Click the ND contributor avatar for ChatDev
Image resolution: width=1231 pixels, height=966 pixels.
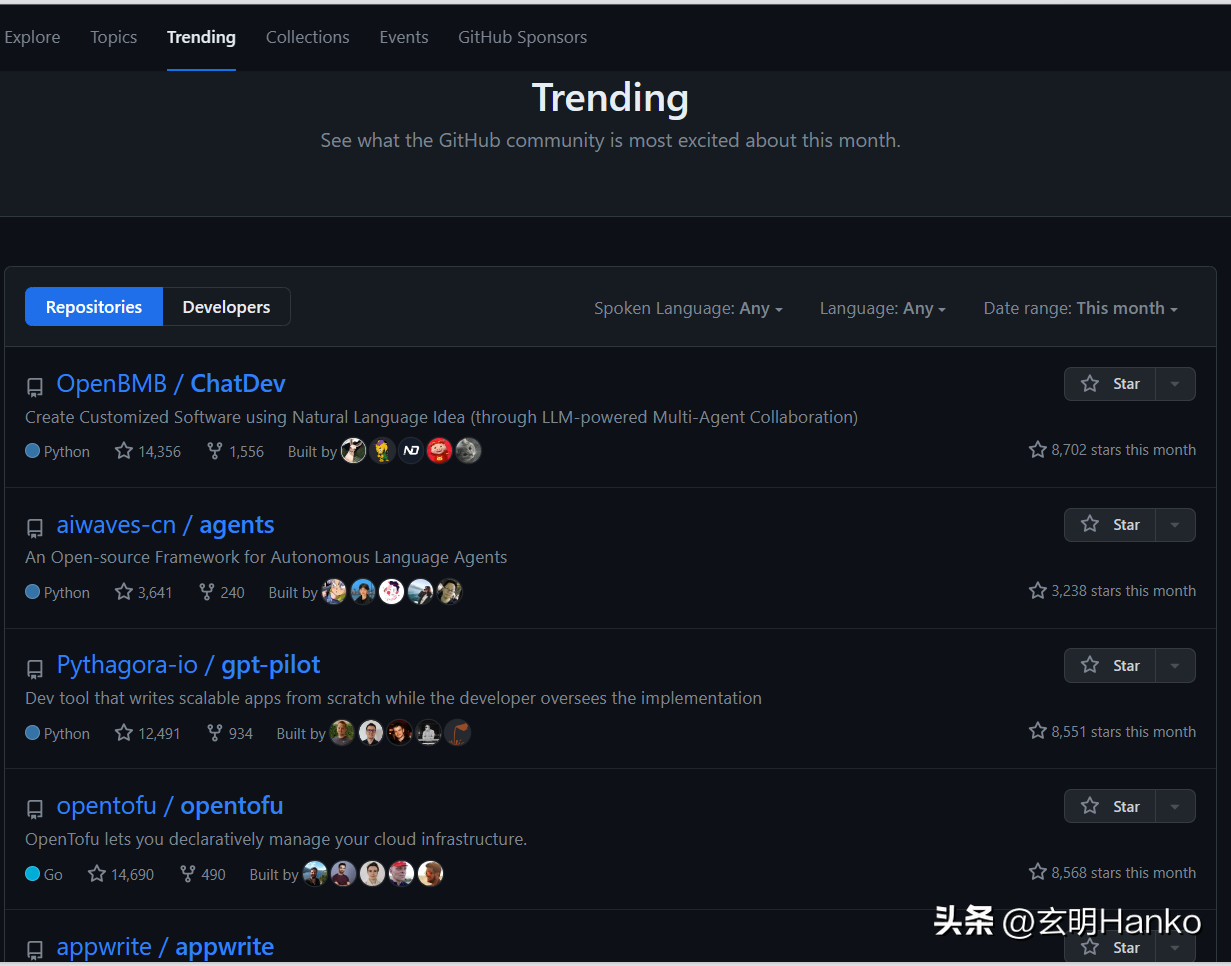click(x=411, y=451)
